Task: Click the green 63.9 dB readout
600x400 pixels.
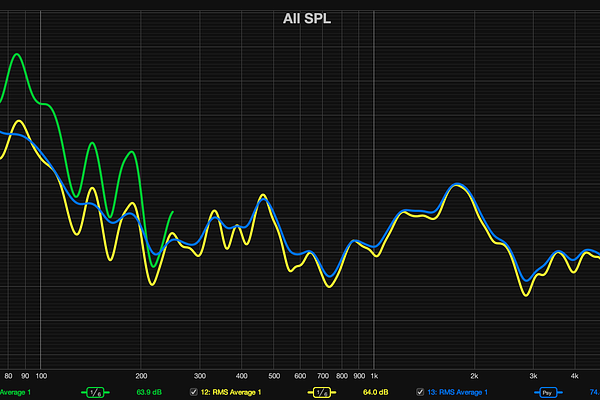Action: pyautogui.click(x=149, y=392)
